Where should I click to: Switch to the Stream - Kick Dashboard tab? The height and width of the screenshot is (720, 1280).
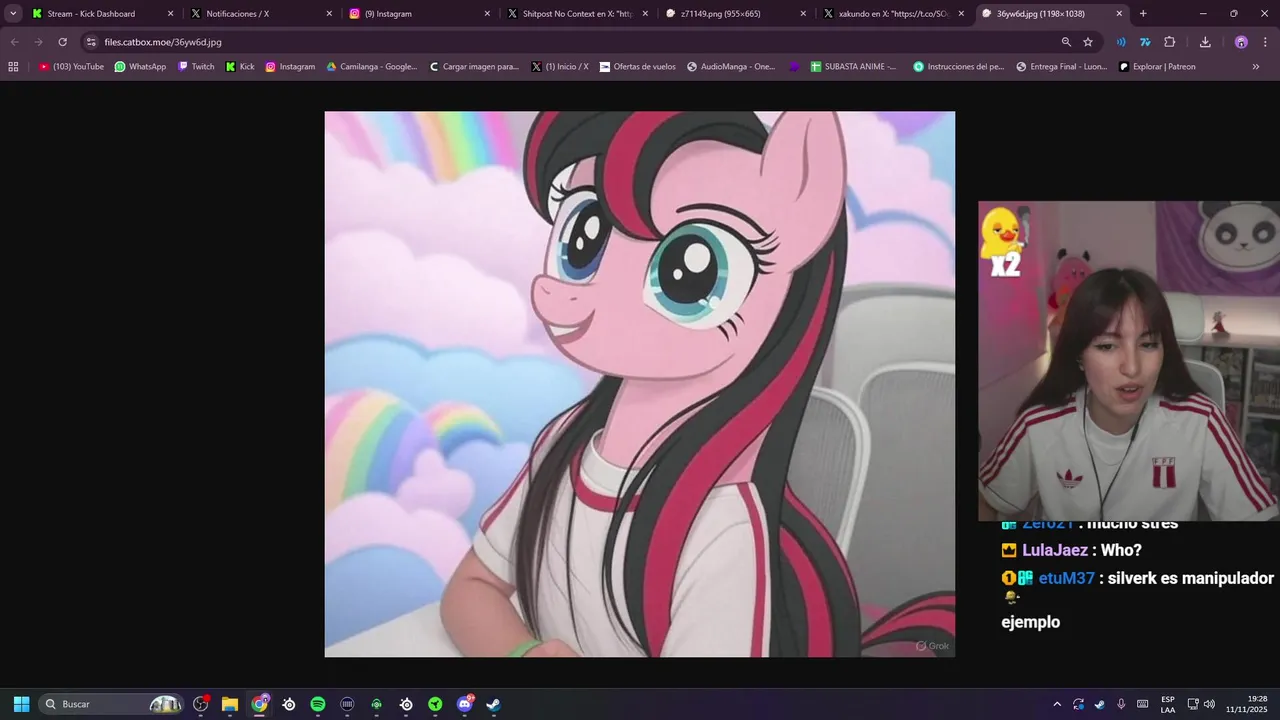click(x=92, y=14)
